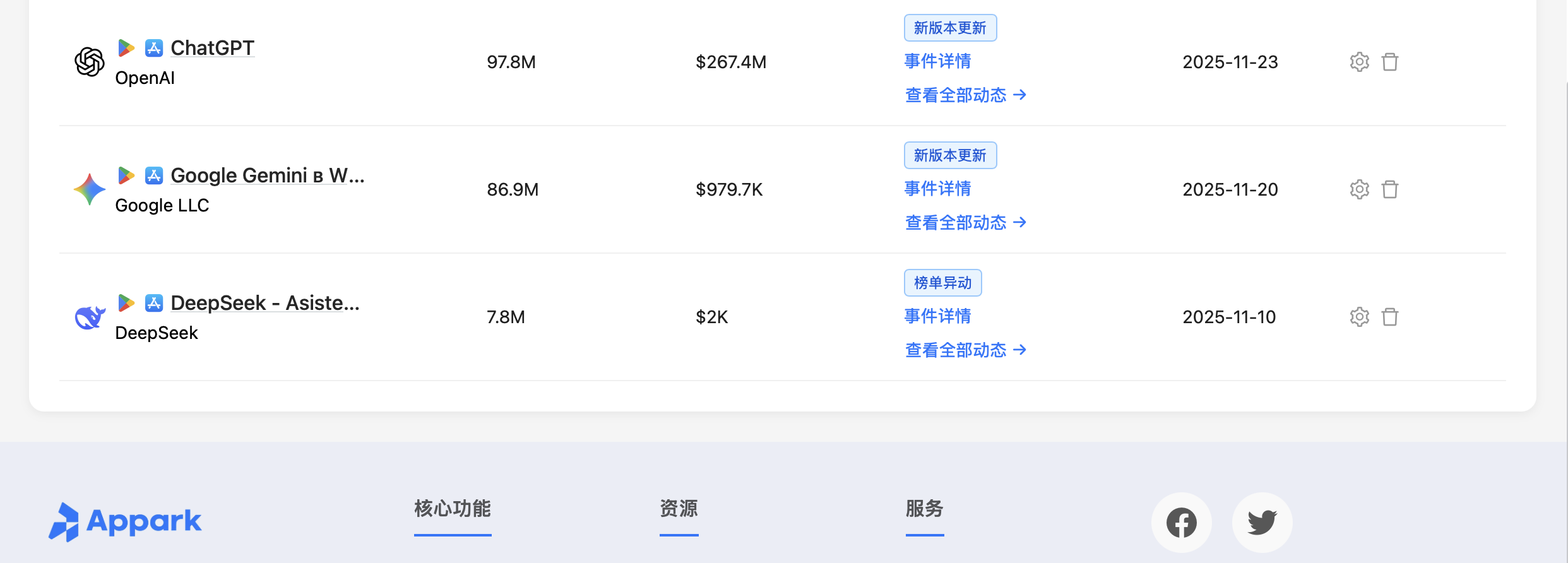The height and width of the screenshot is (563, 1568).
Task: Open settings gear for DeepSeek row
Action: coord(1359,317)
